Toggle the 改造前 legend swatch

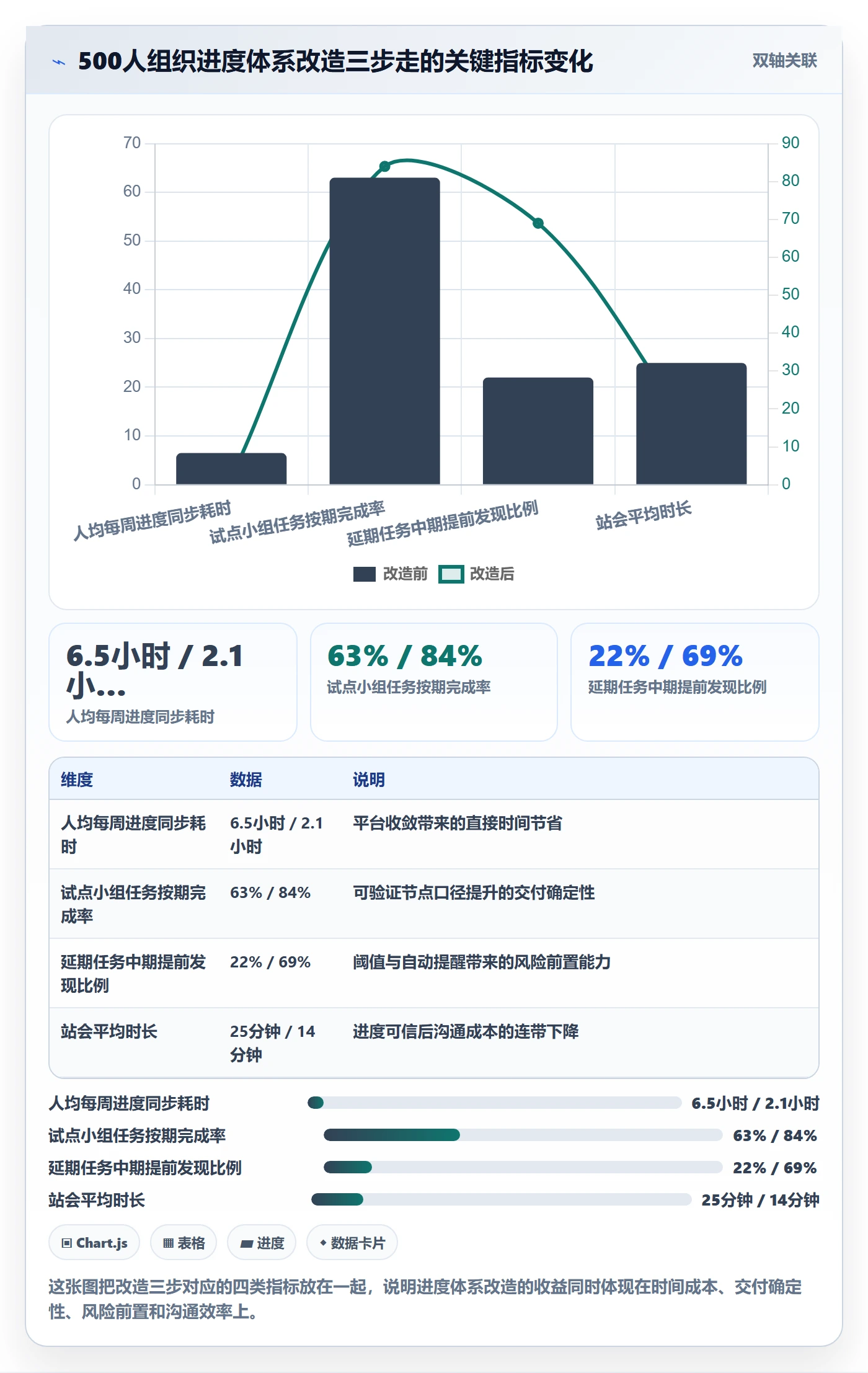pyautogui.click(x=365, y=574)
